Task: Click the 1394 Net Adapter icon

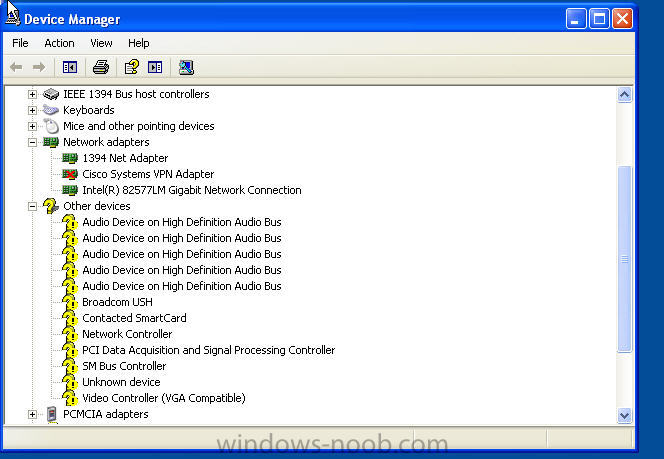Action: click(70, 158)
